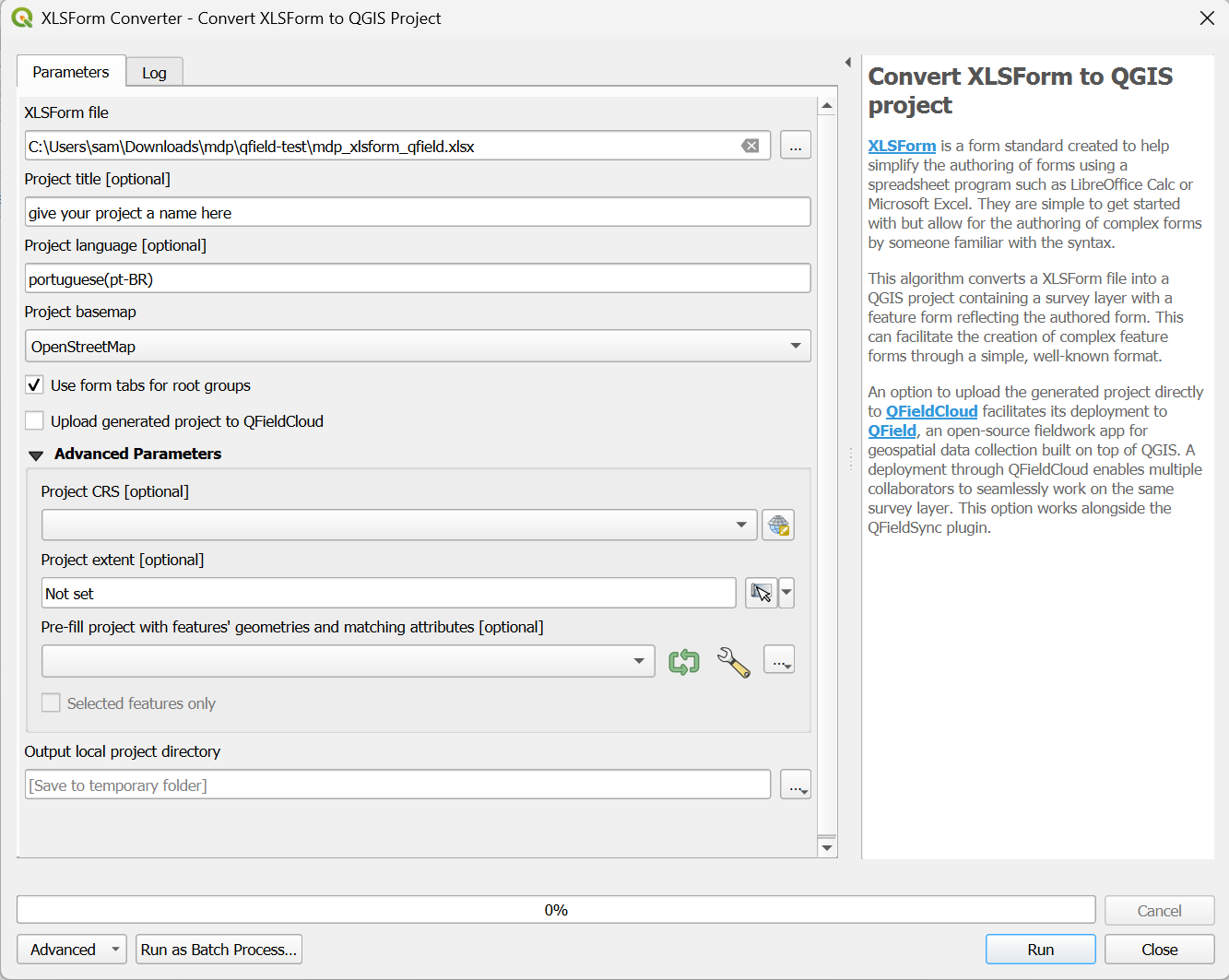Switch to the Log tab

[154, 72]
